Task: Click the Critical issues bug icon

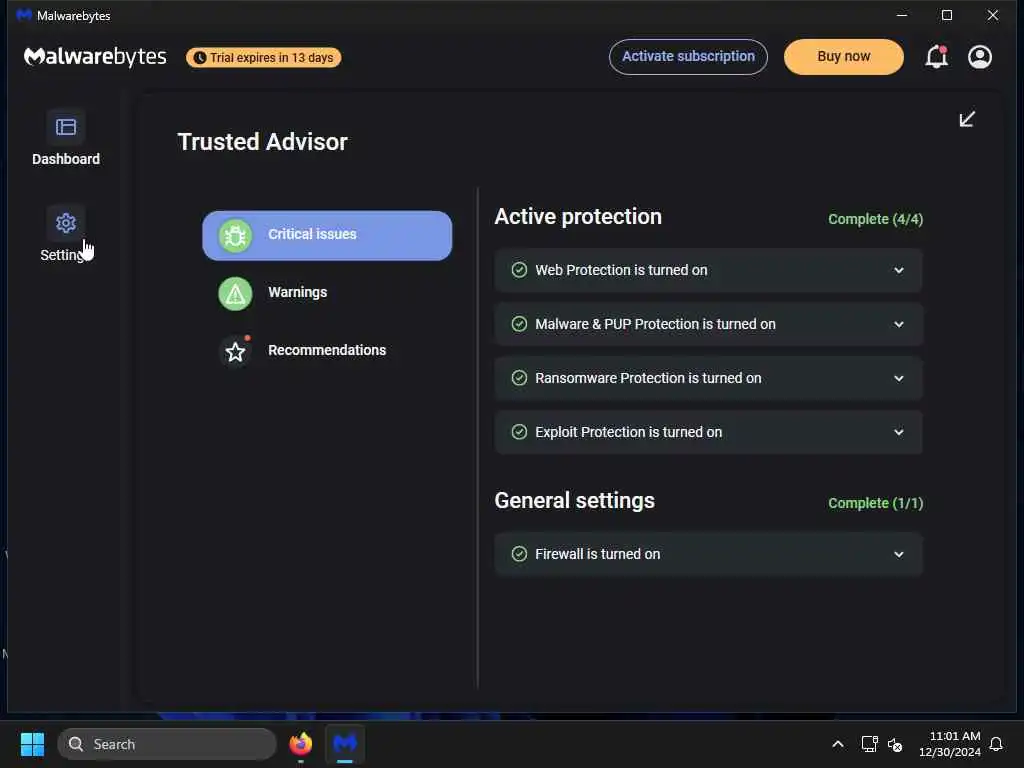Action: 235,235
